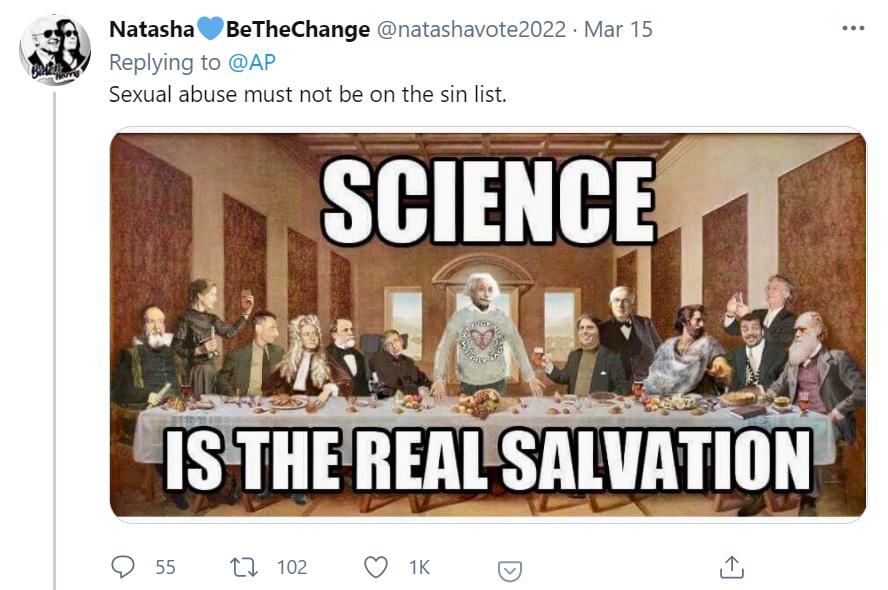Open the Biden Harris profile avatar
This screenshot has width=888, height=590.
[55, 51]
